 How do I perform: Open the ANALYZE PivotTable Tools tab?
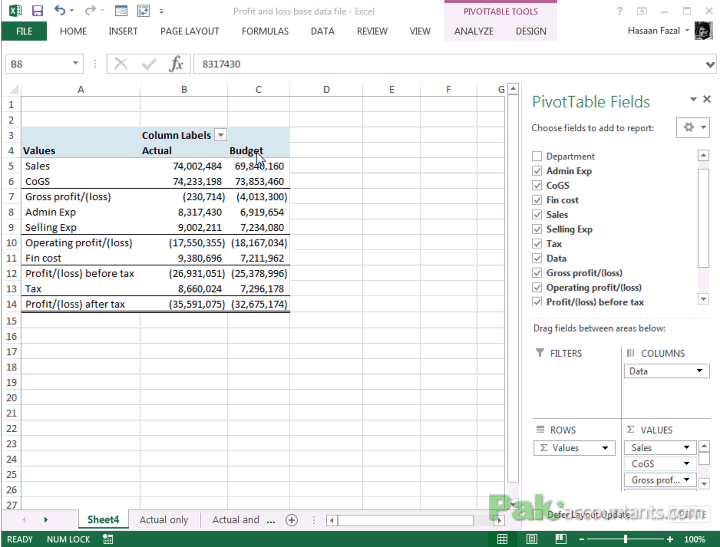click(x=474, y=31)
